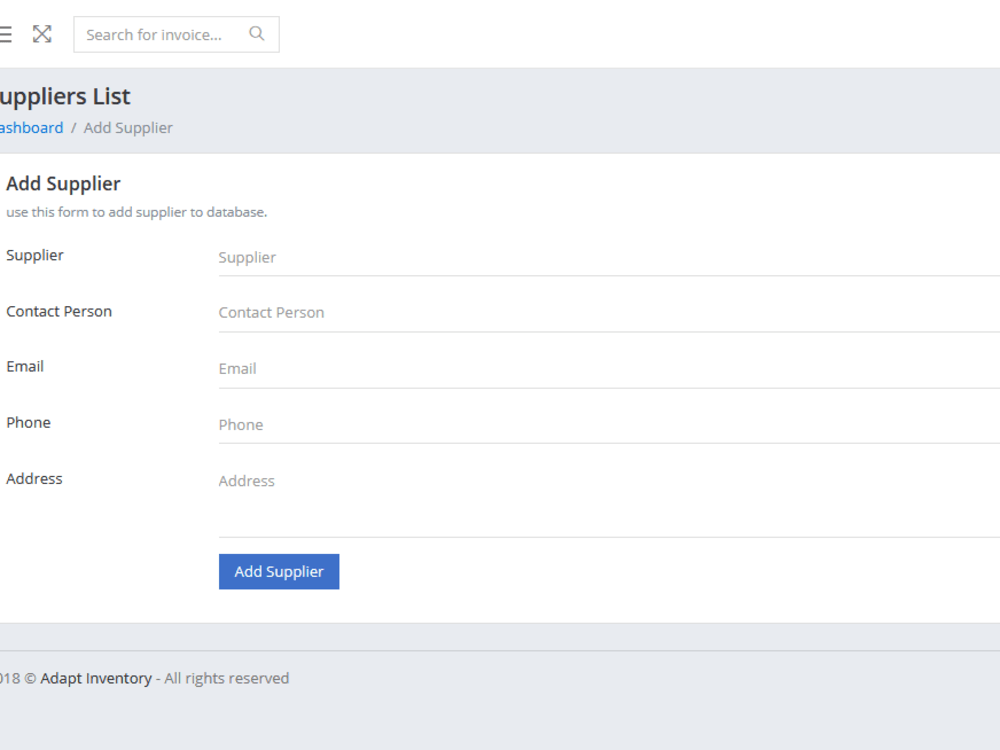The width and height of the screenshot is (1000, 750).
Task: Click inside the Address text area
Action: point(609,501)
